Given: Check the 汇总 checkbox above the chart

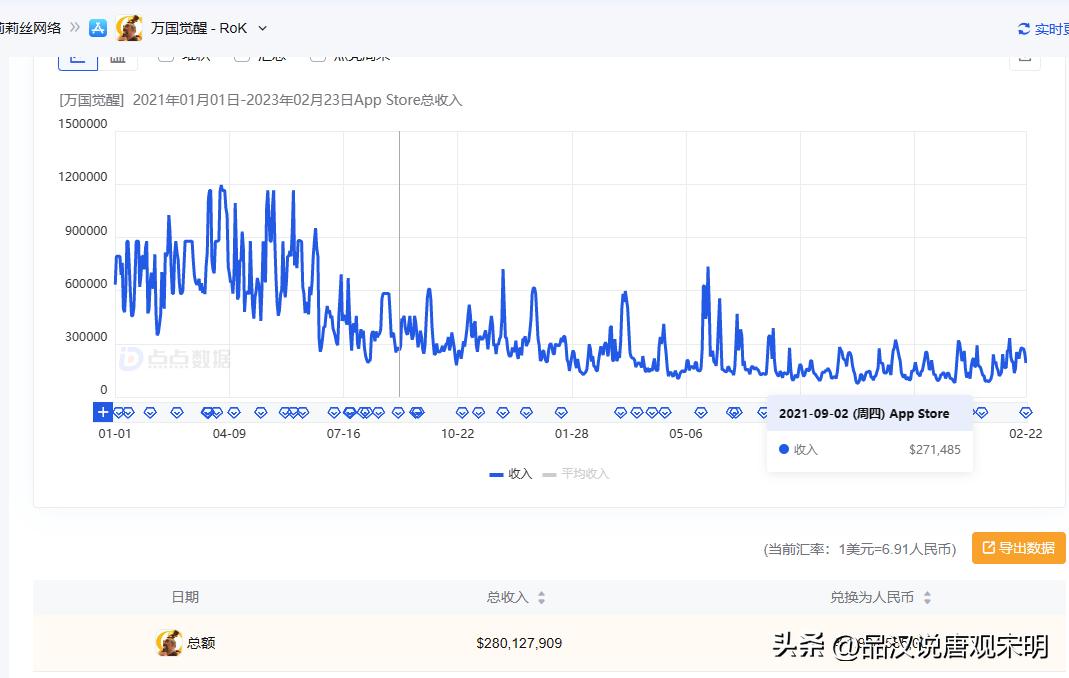Looking at the screenshot, I should [241, 55].
